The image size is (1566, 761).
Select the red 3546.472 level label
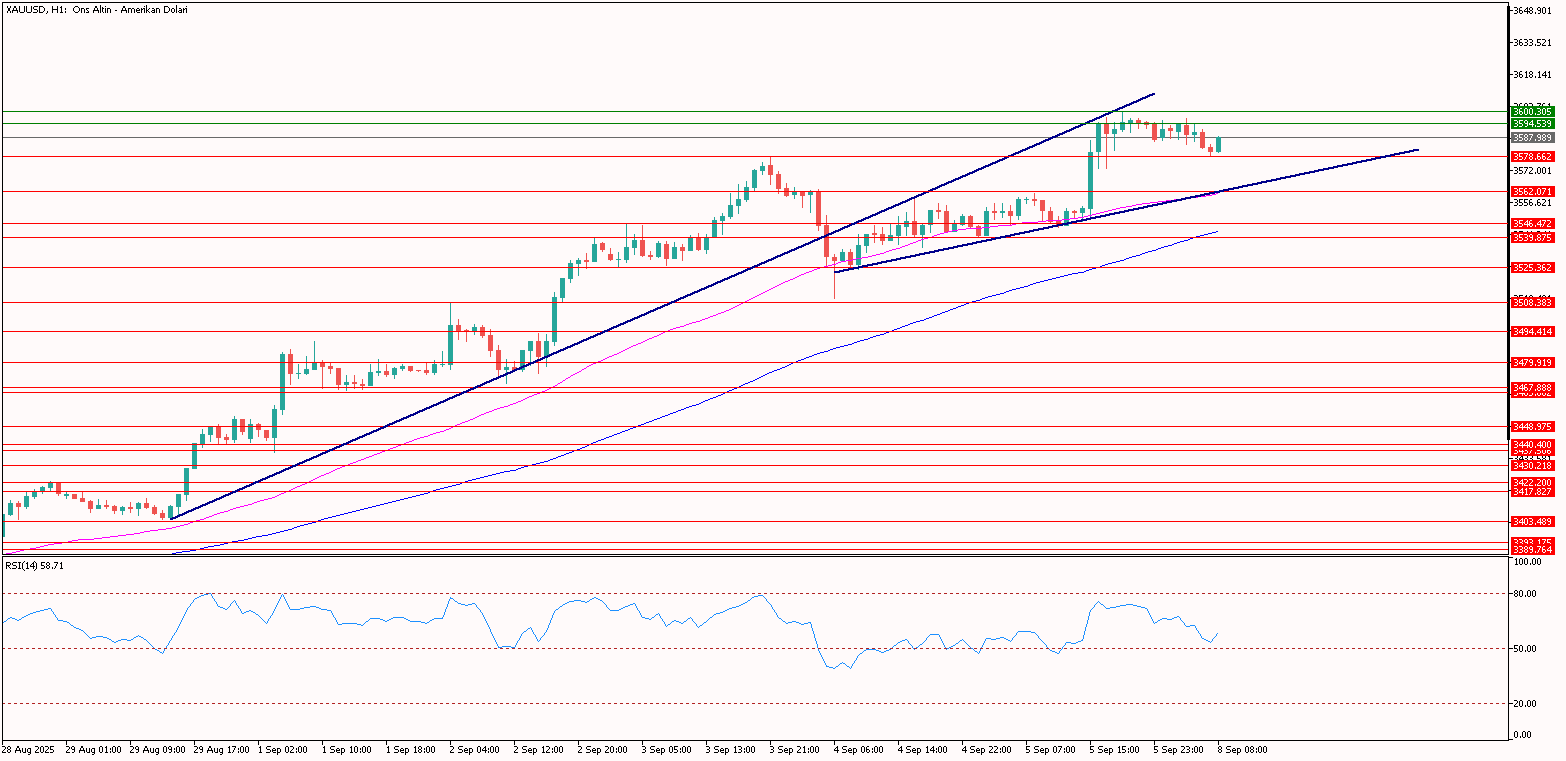tap(1531, 224)
